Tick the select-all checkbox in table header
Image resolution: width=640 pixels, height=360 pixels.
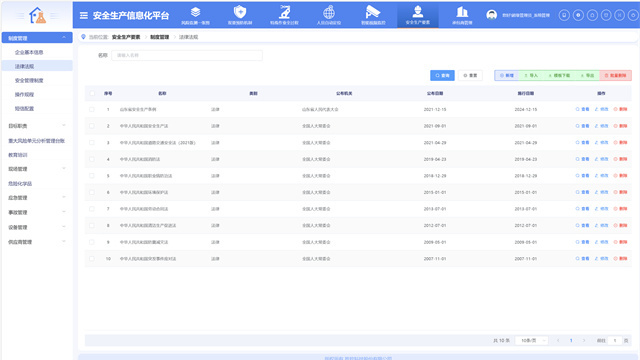click(x=92, y=93)
